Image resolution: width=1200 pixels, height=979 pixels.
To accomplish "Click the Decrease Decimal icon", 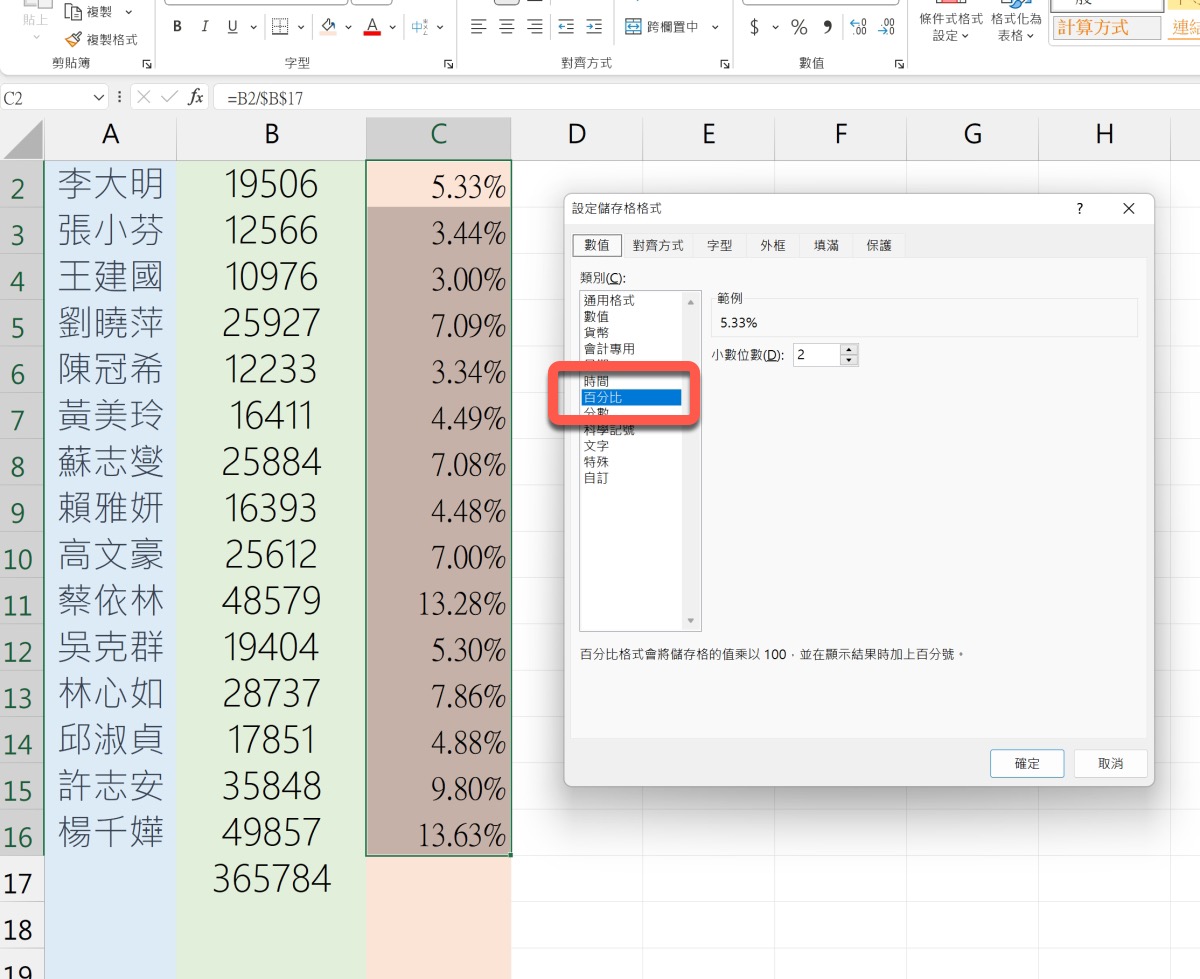I will tap(886, 27).
